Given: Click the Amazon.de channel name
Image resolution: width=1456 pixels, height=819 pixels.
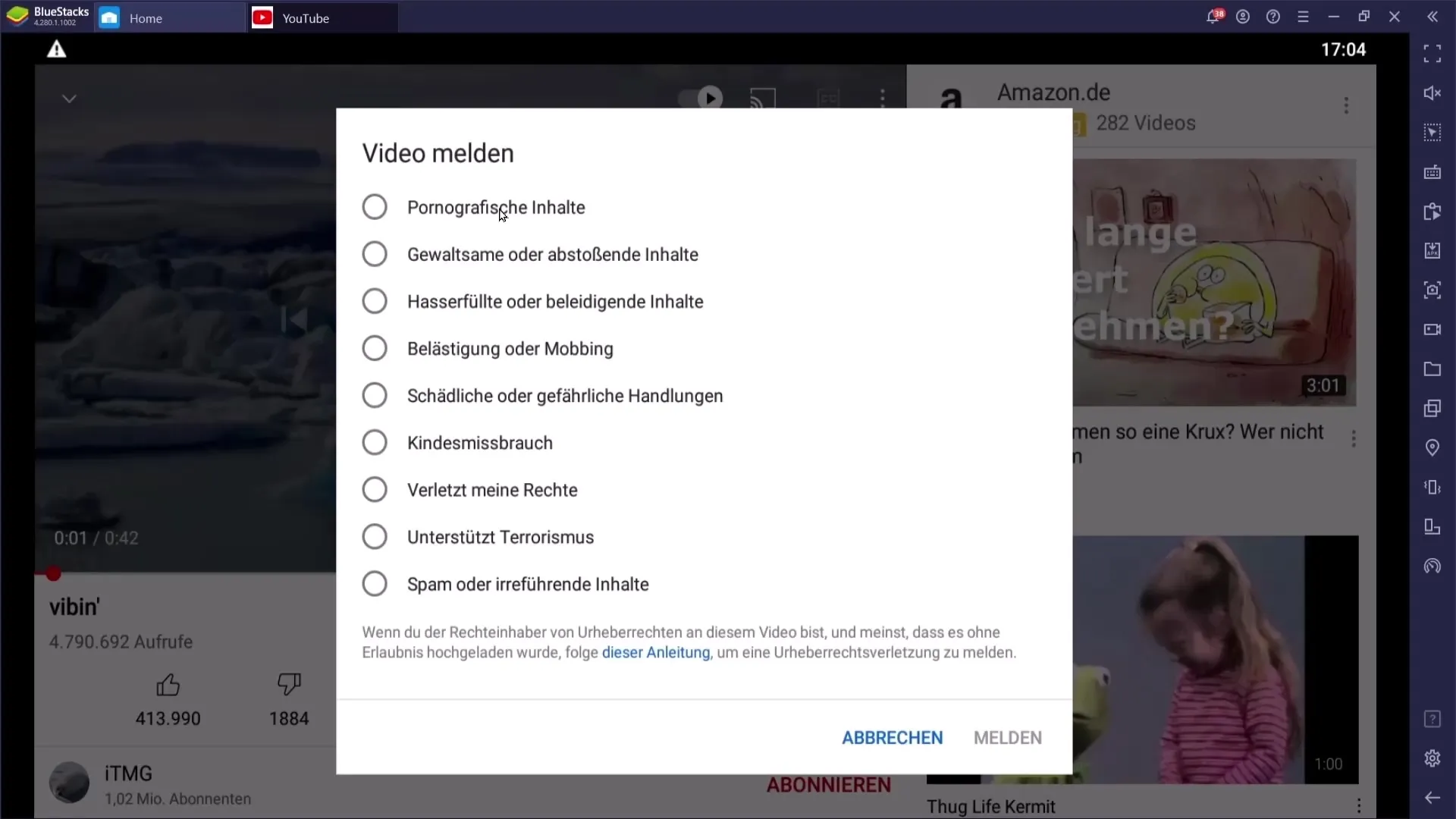Looking at the screenshot, I should click(x=1054, y=93).
